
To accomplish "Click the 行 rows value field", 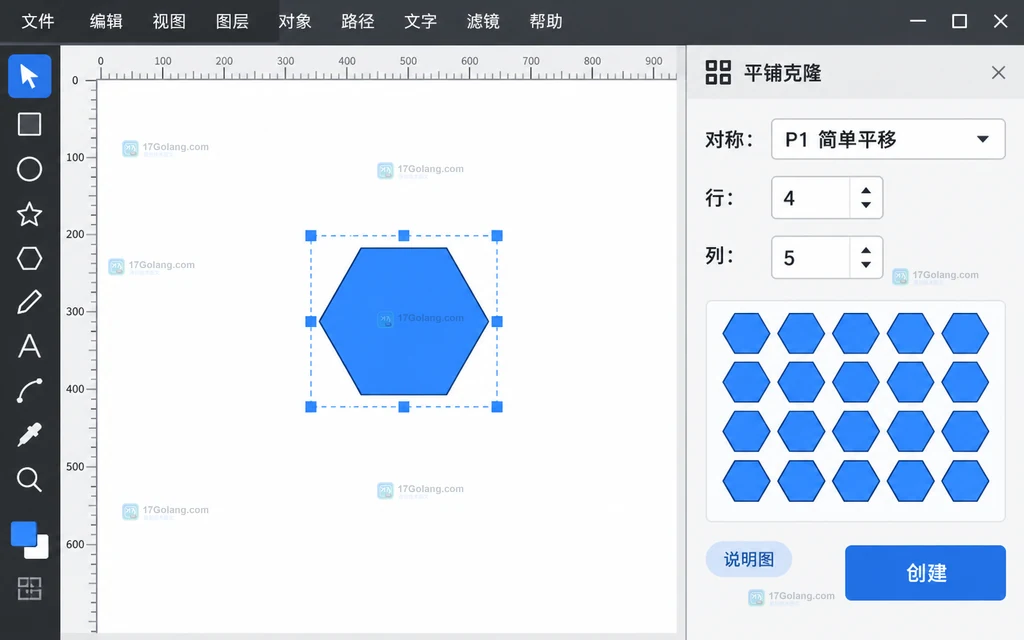I will 810,198.
